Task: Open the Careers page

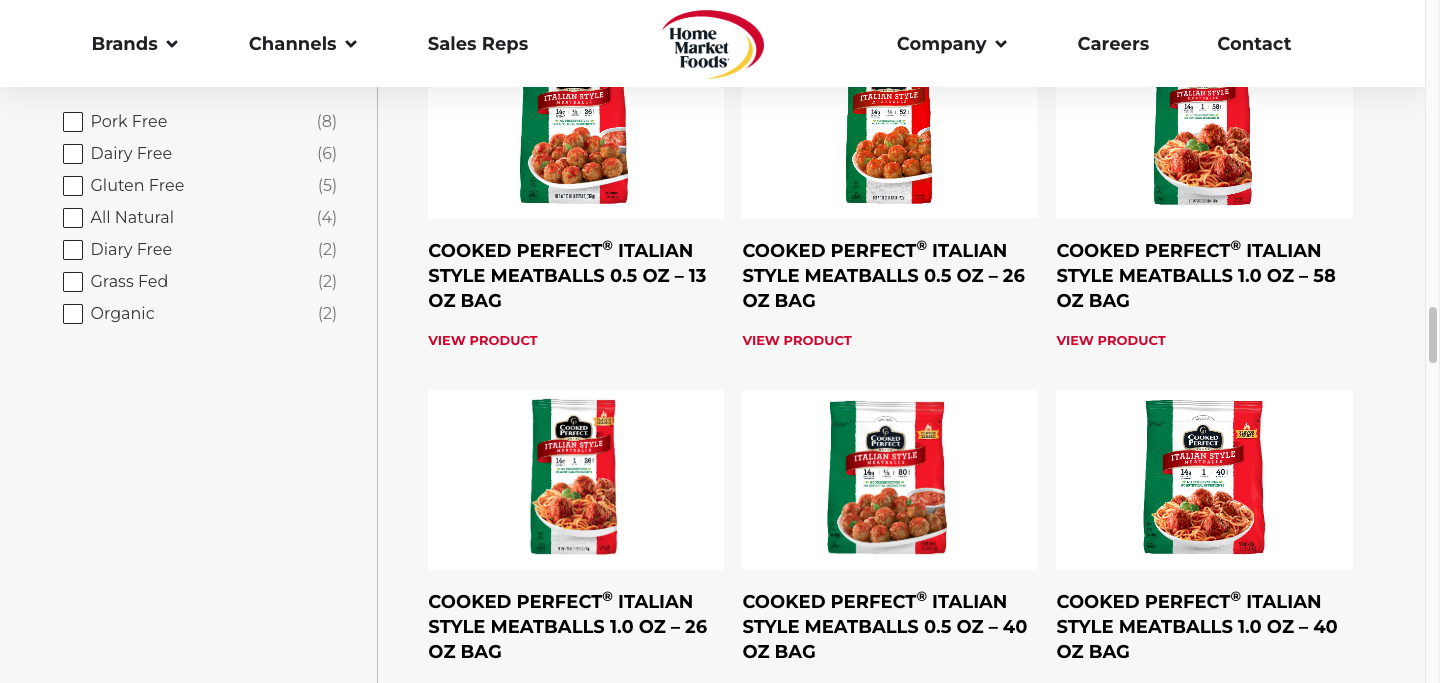Action: point(1113,44)
